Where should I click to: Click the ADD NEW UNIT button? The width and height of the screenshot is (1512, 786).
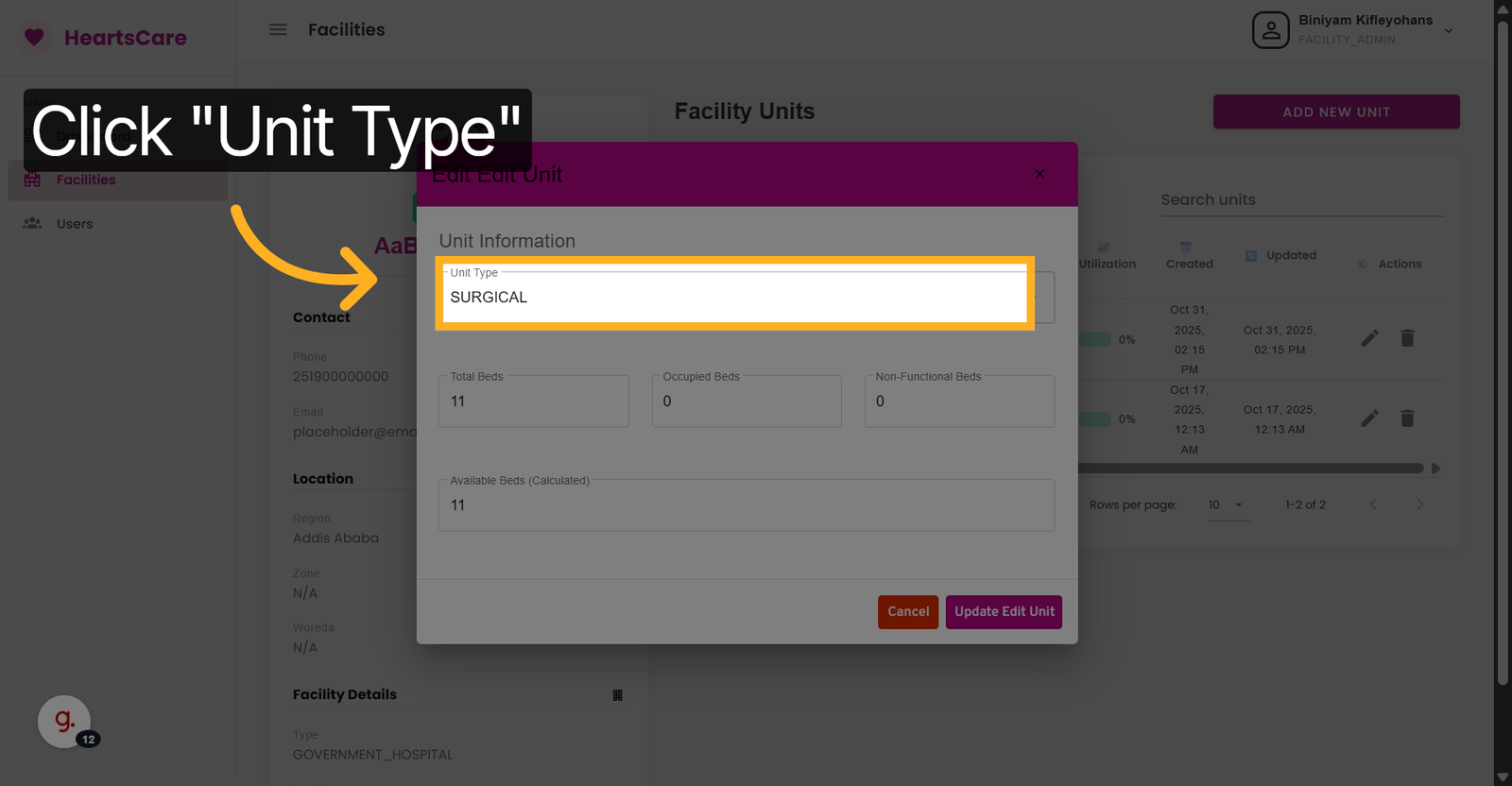point(1335,111)
